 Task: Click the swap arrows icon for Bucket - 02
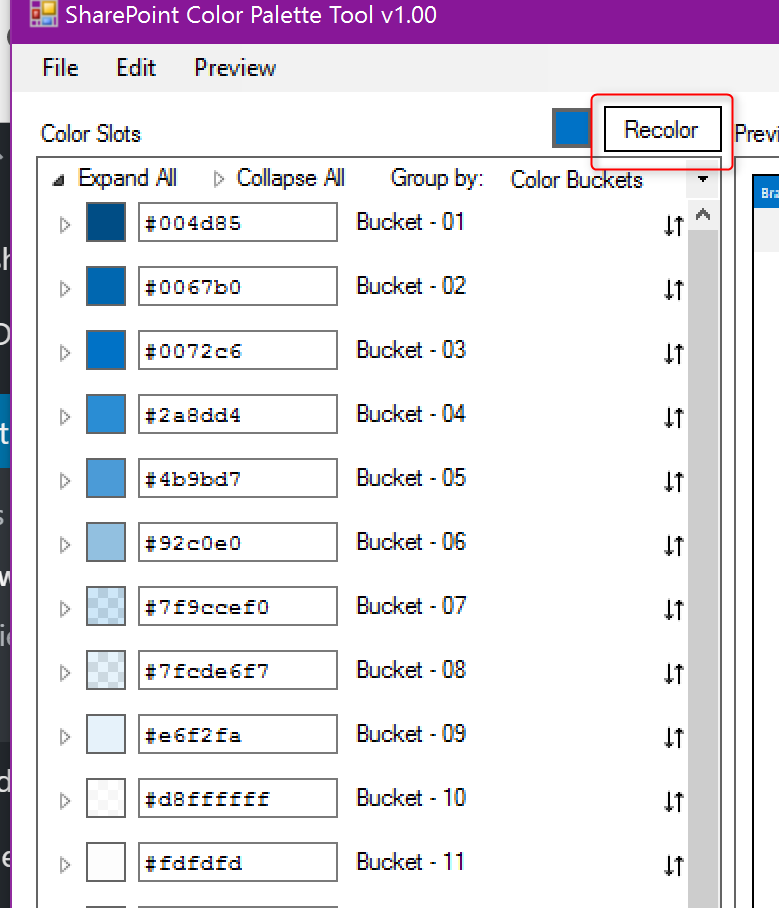674,289
